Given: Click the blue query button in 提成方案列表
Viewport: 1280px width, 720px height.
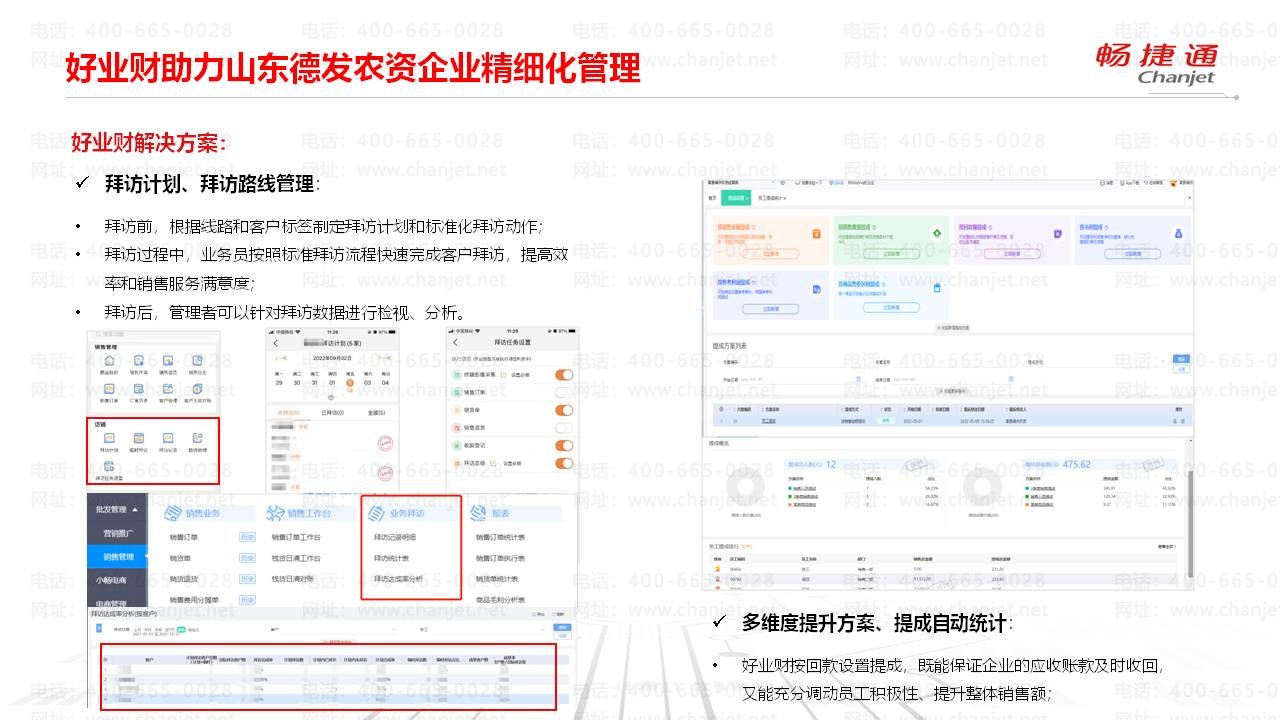Looking at the screenshot, I should point(1181,359).
